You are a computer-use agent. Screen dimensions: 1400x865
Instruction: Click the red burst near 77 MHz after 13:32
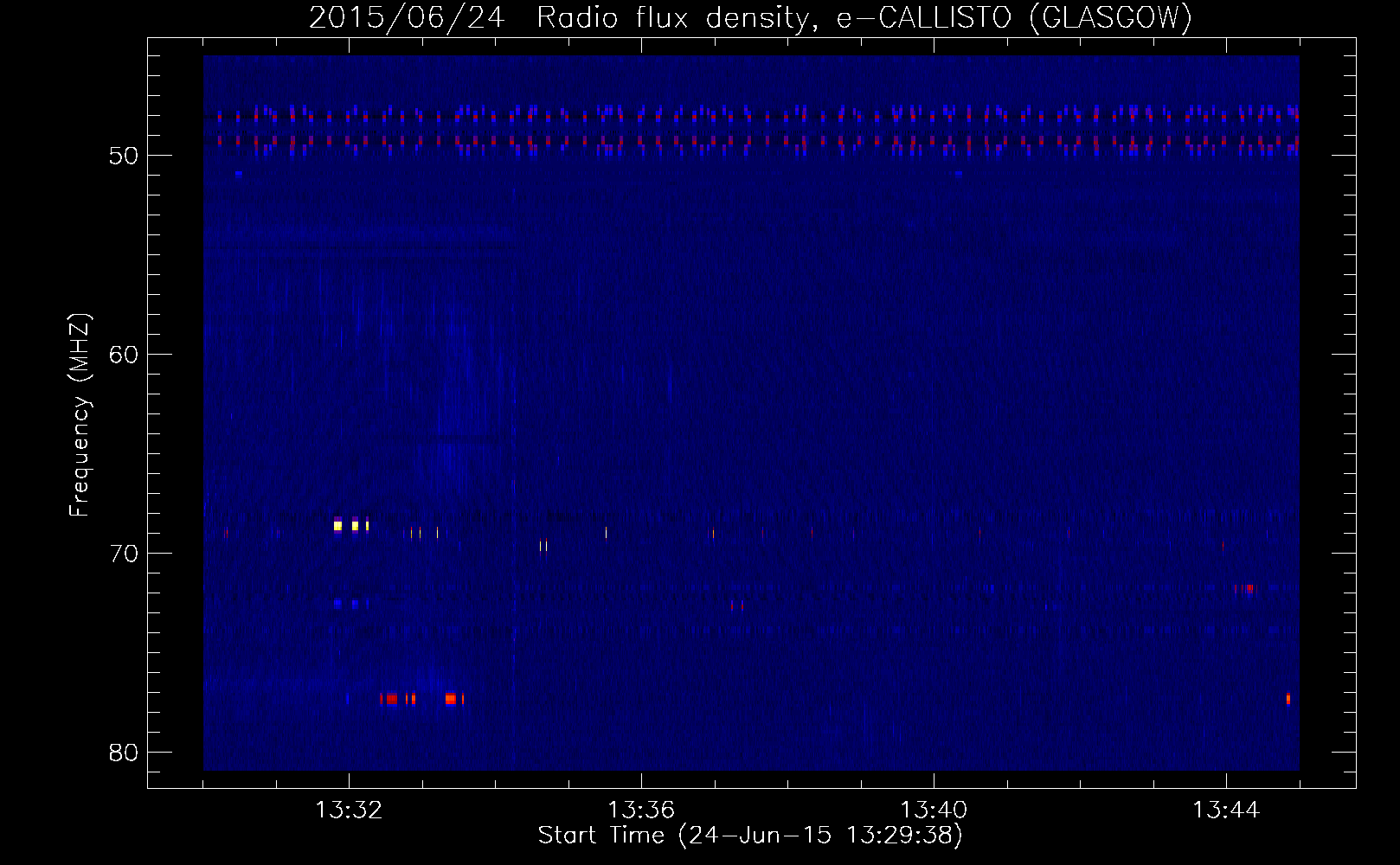tap(392, 699)
